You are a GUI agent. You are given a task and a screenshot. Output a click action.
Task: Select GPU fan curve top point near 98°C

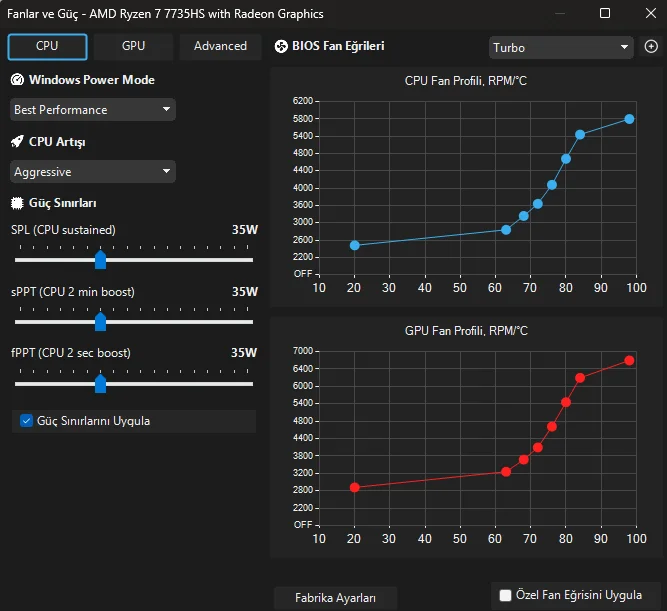(629, 360)
